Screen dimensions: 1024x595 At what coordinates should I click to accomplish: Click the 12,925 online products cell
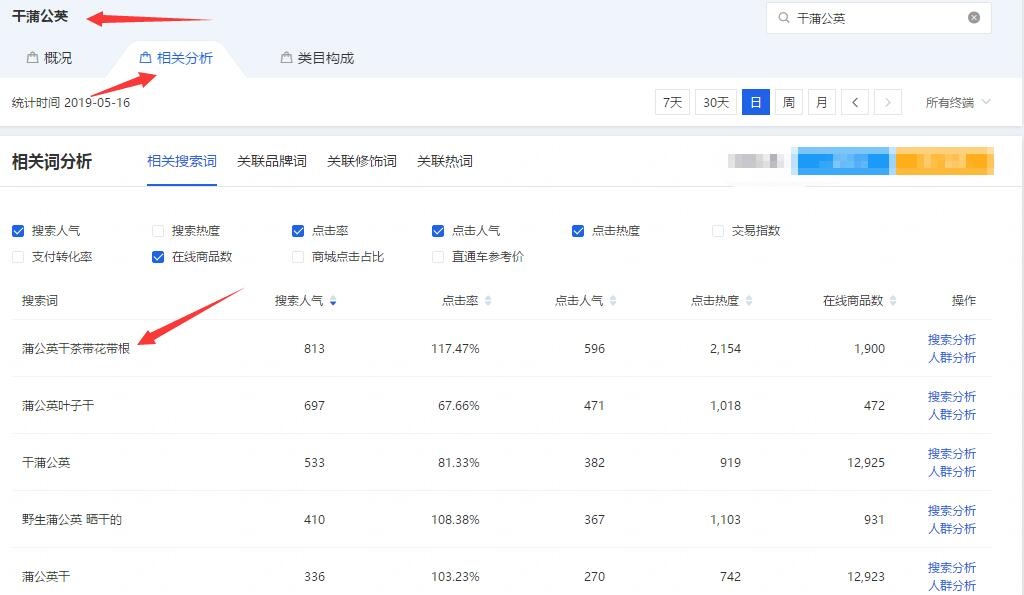[866, 462]
